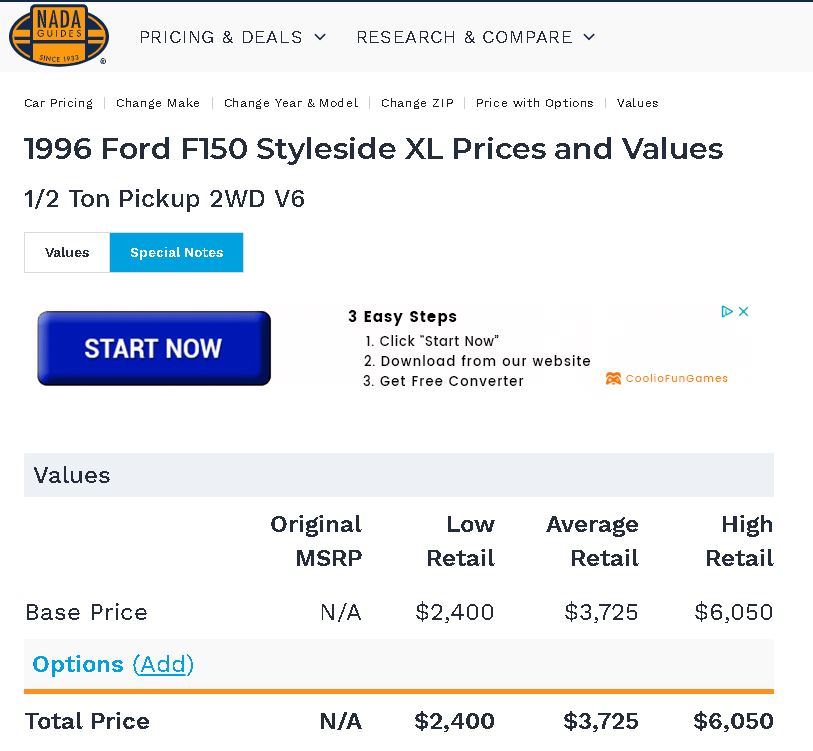
Task: Click the NADA Guides logo
Action: coord(58,35)
